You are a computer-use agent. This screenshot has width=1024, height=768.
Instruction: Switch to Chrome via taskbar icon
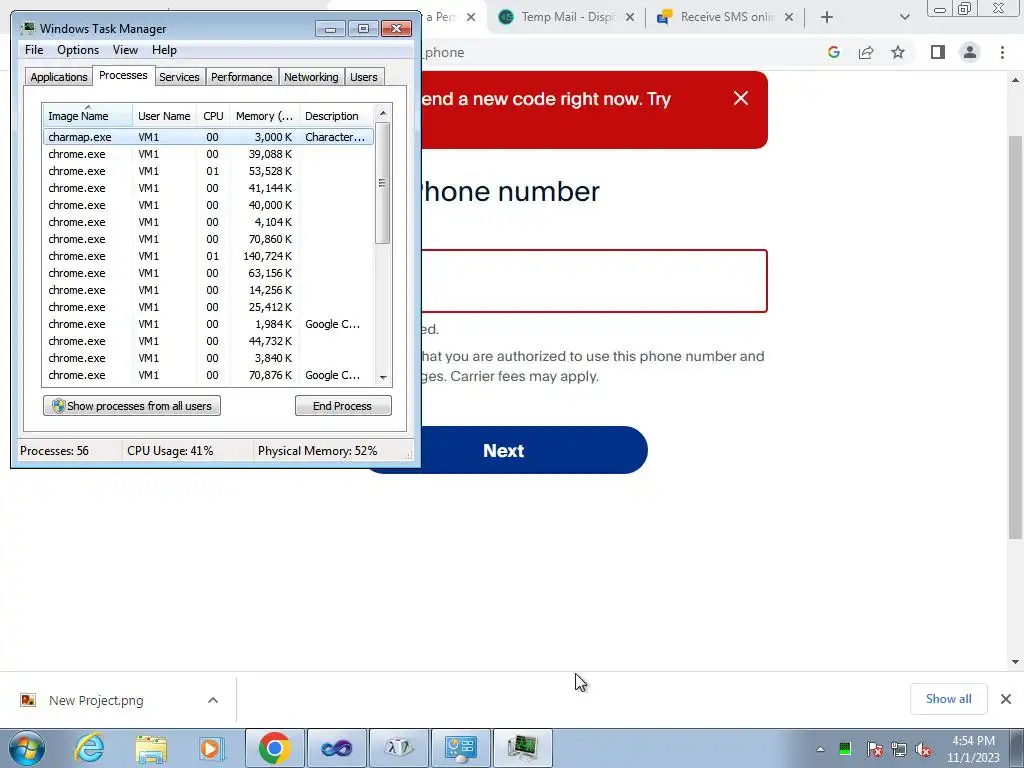pos(274,748)
